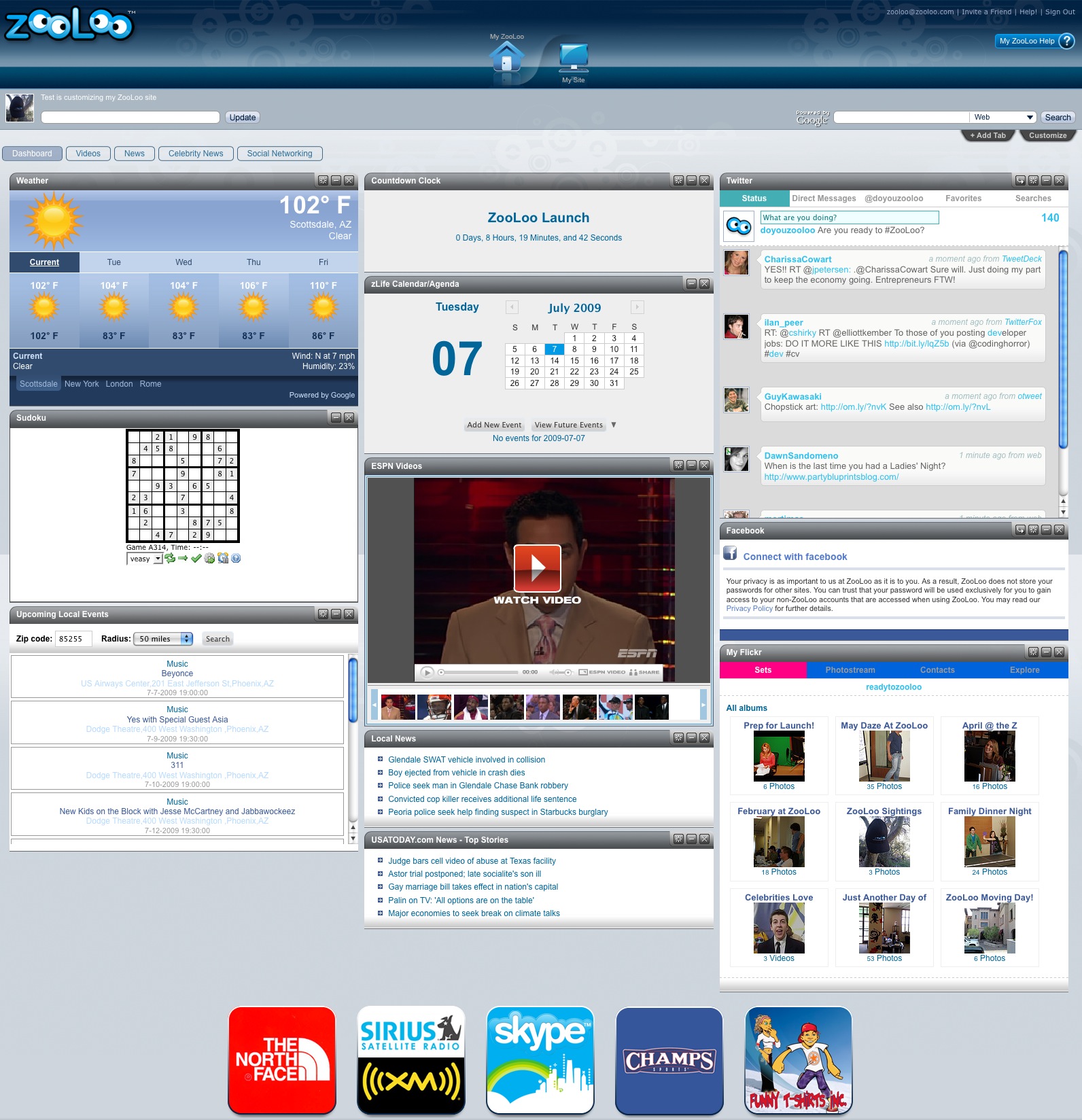Open the Radius 50 miles dropdown
The height and width of the screenshot is (1120, 1082).
(163, 639)
